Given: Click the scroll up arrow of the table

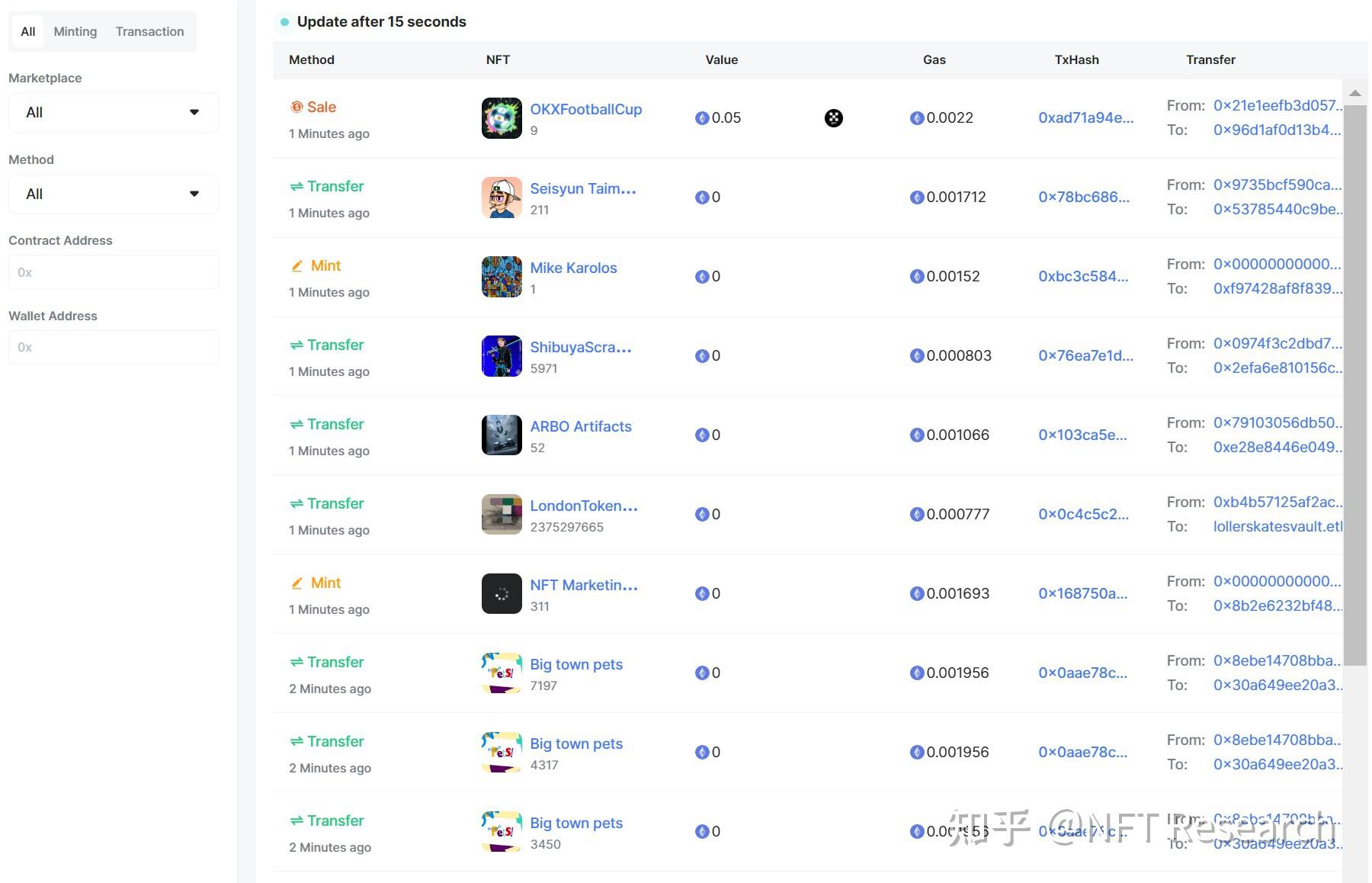Looking at the screenshot, I should click(1354, 93).
